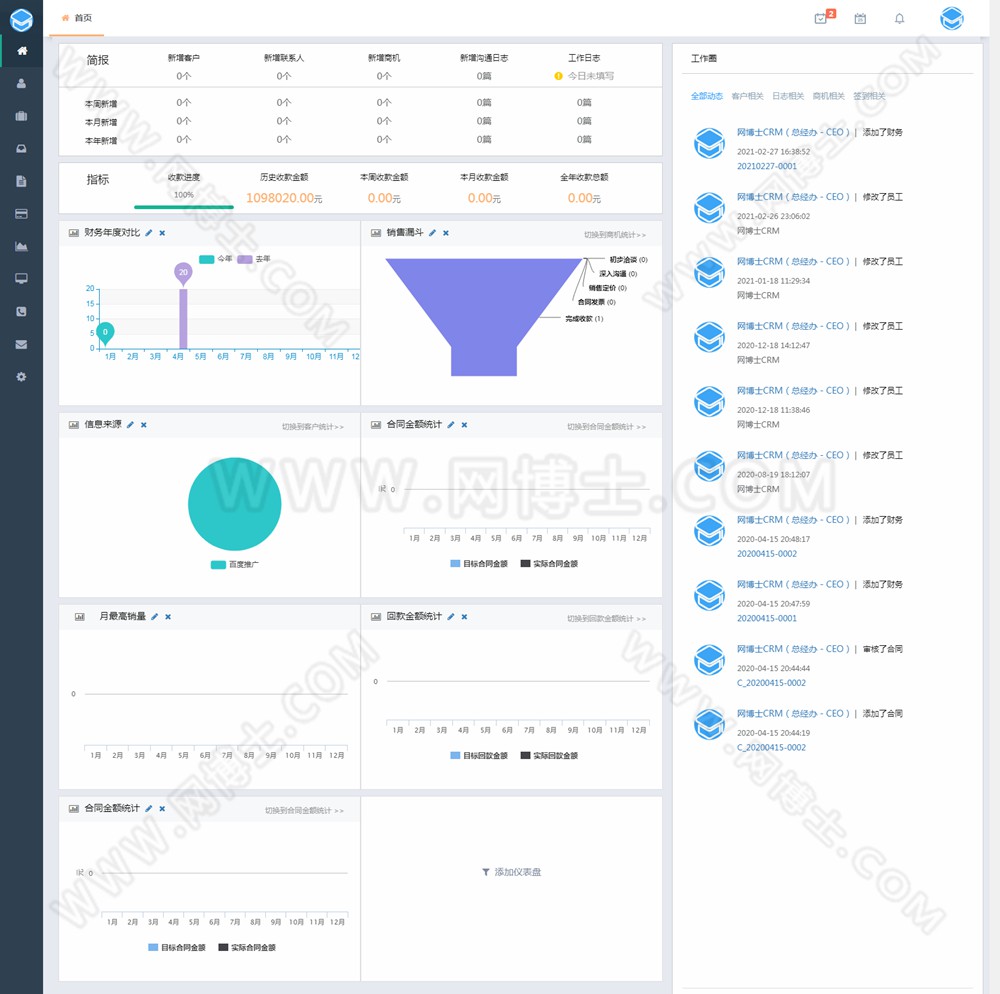Image resolution: width=1000 pixels, height=994 pixels.
Task: Open the notification bell icon
Action: [899, 18]
